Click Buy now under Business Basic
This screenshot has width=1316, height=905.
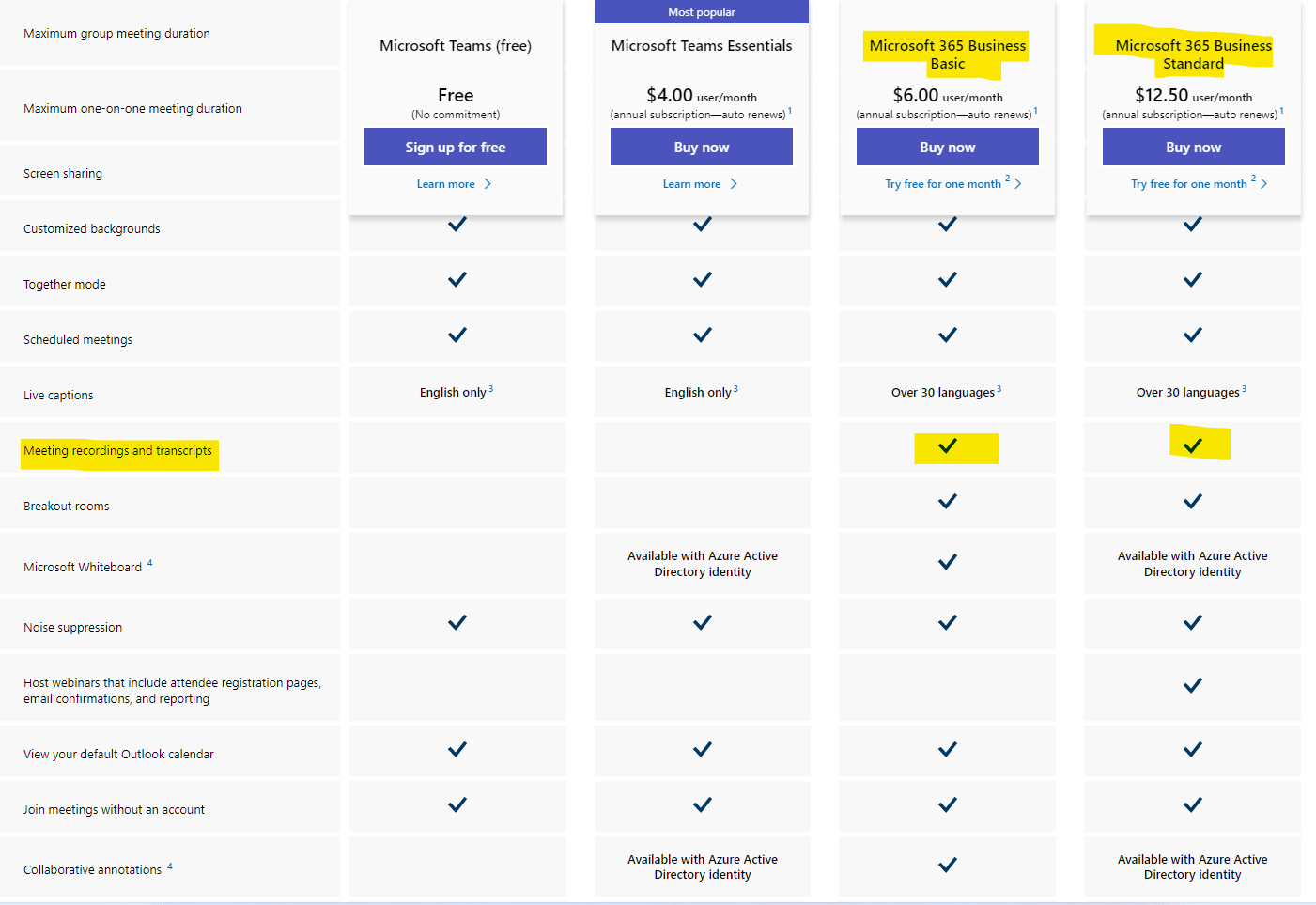948,147
